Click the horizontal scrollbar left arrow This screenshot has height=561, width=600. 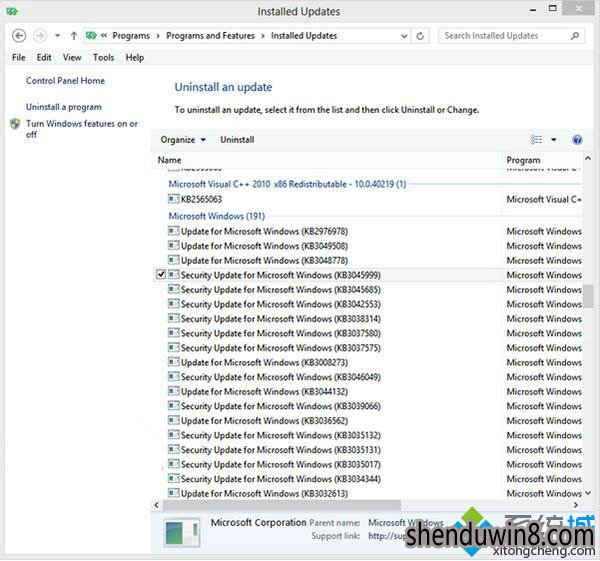(x=156, y=506)
